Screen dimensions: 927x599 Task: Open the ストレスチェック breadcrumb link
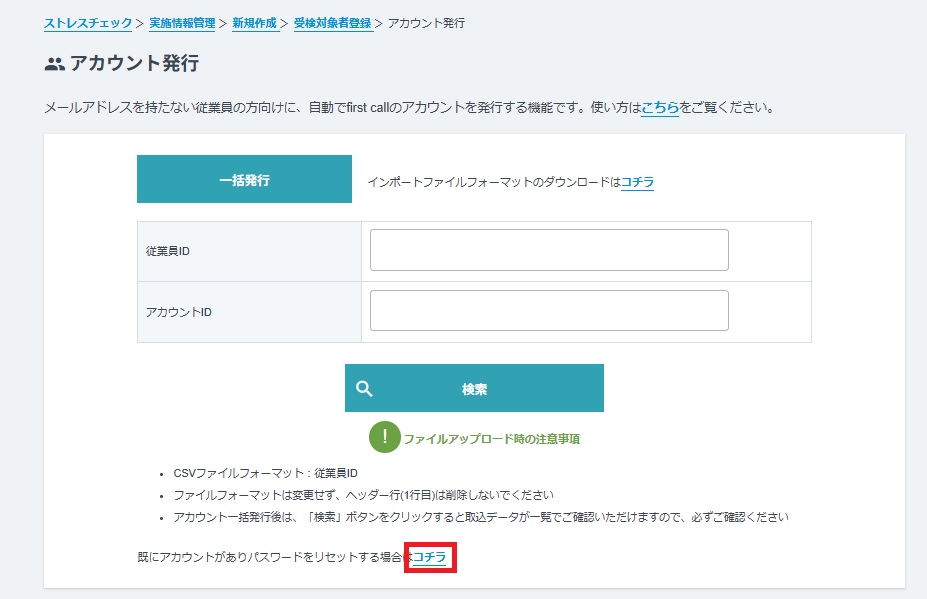pos(86,22)
